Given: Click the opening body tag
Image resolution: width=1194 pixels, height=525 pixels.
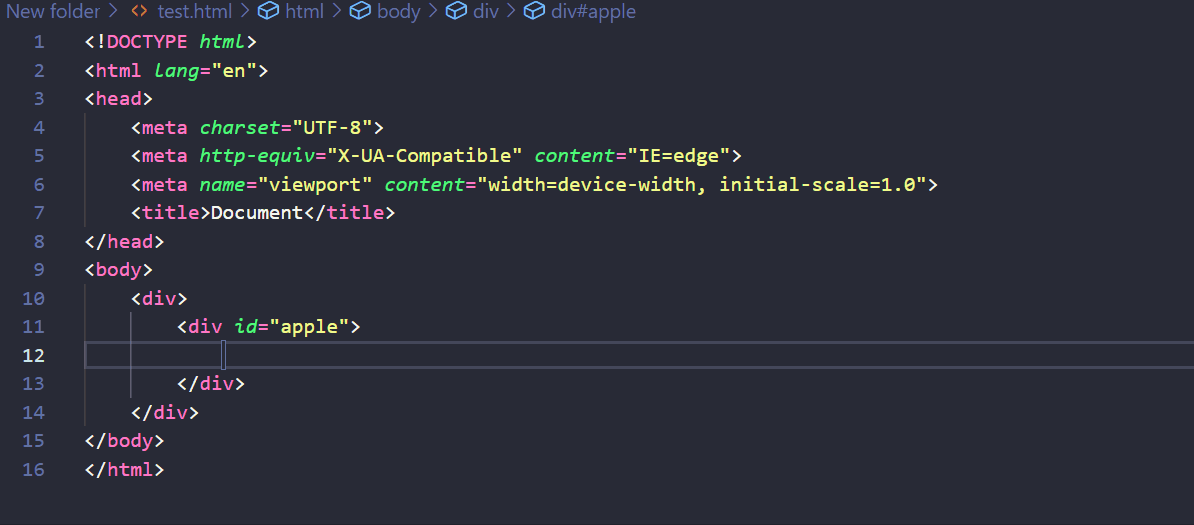Looking at the screenshot, I should click(119, 270).
